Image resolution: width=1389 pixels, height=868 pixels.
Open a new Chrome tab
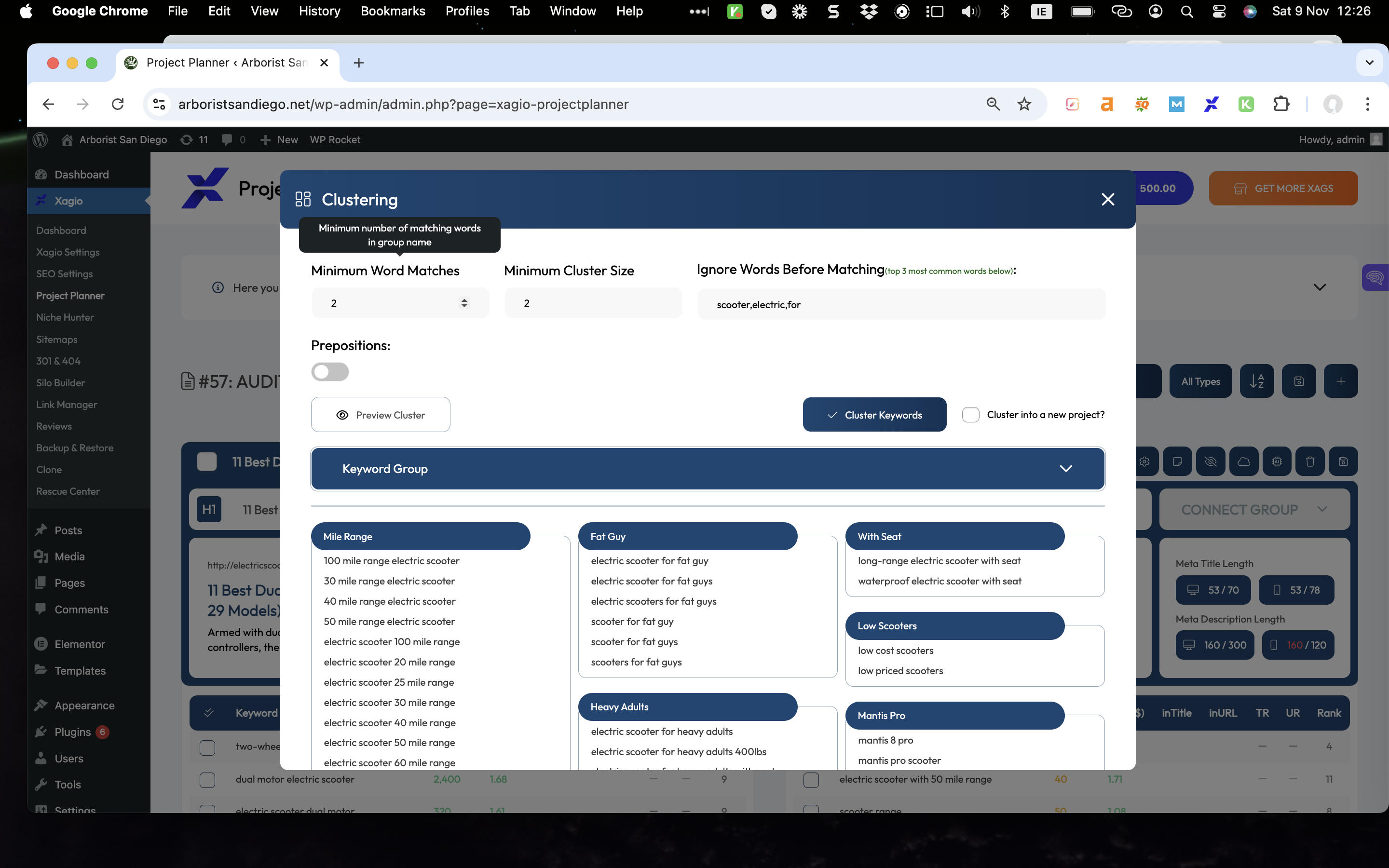359,63
